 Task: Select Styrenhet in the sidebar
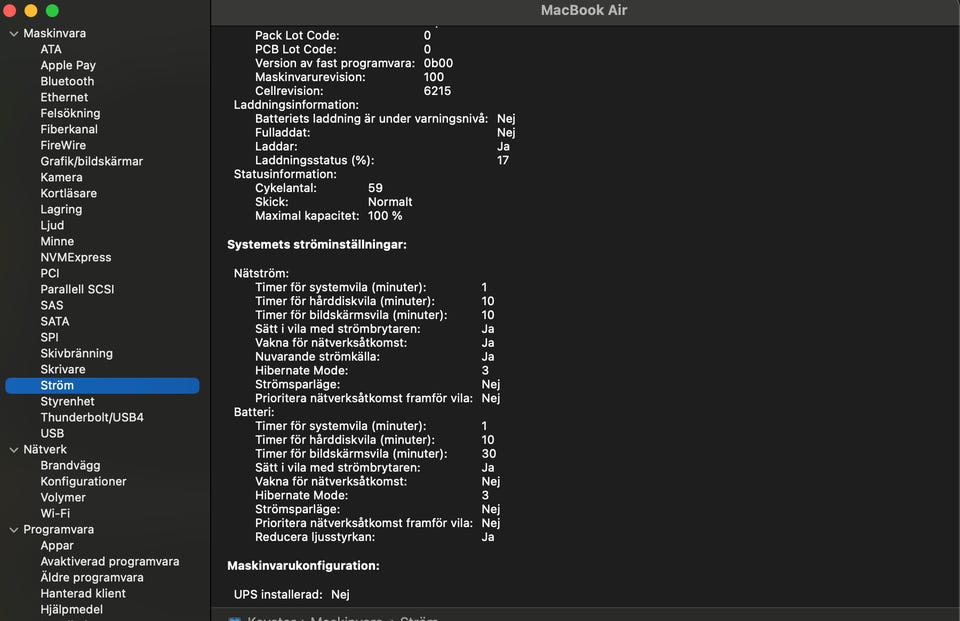point(67,401)
